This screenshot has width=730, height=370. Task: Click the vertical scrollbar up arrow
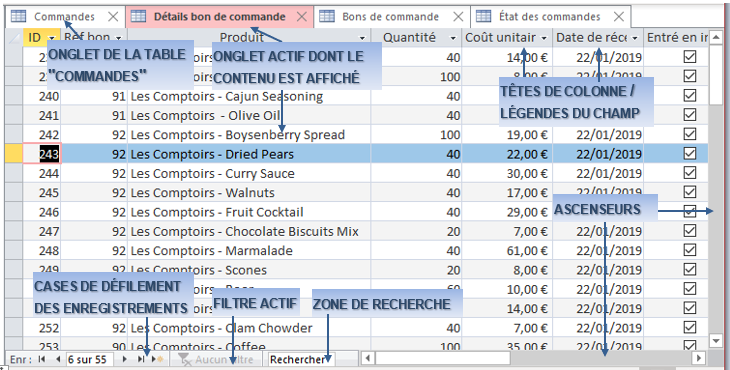716,37
